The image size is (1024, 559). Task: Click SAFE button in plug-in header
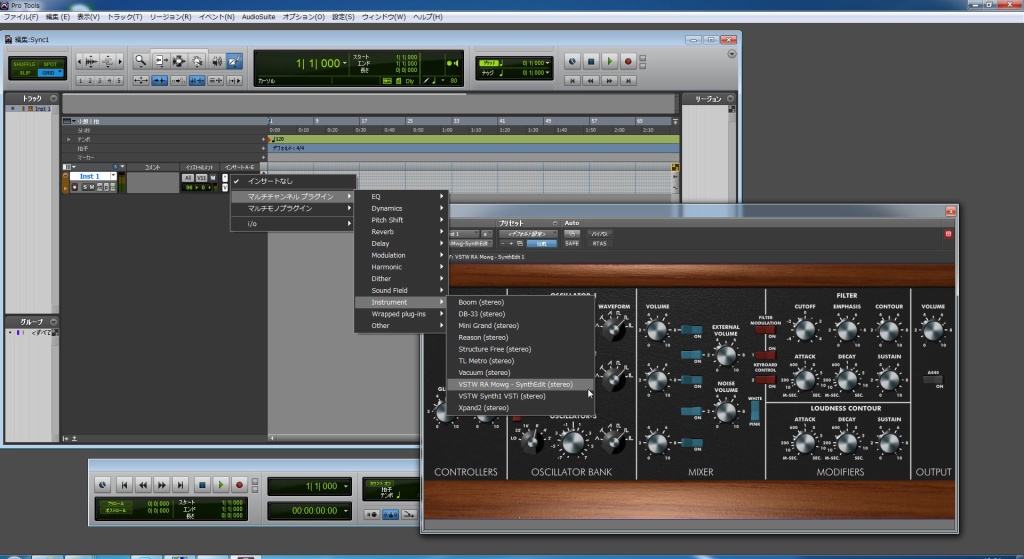point(572,244)
